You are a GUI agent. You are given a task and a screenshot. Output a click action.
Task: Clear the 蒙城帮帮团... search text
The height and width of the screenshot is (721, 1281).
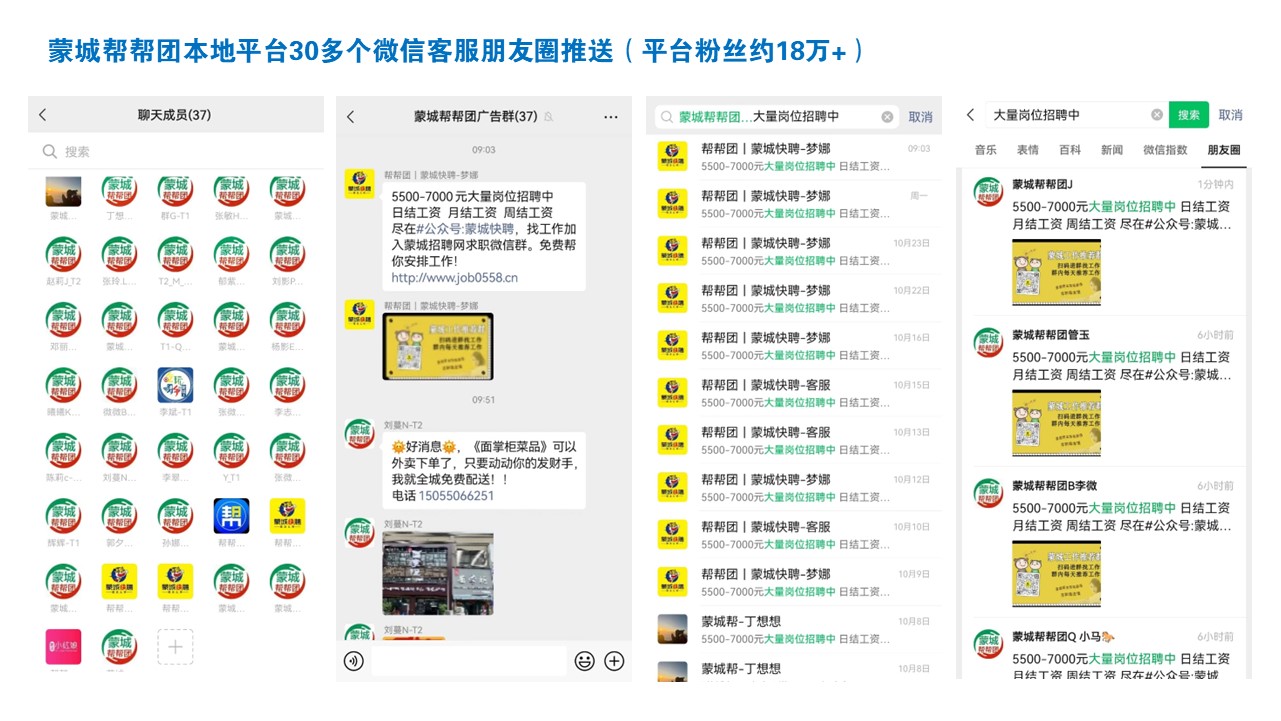(887, 117)
